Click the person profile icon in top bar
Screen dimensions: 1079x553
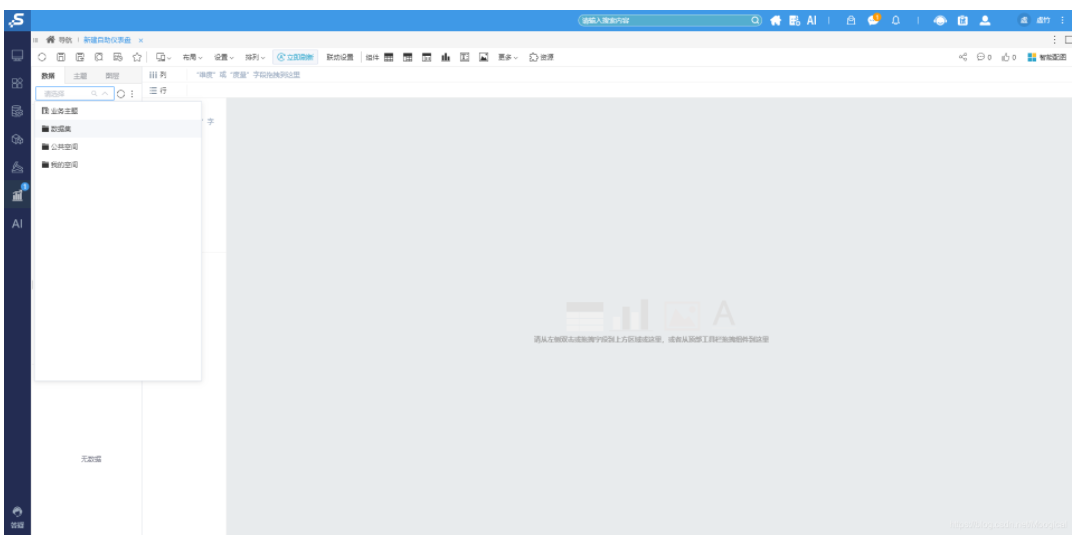[985, 21]
